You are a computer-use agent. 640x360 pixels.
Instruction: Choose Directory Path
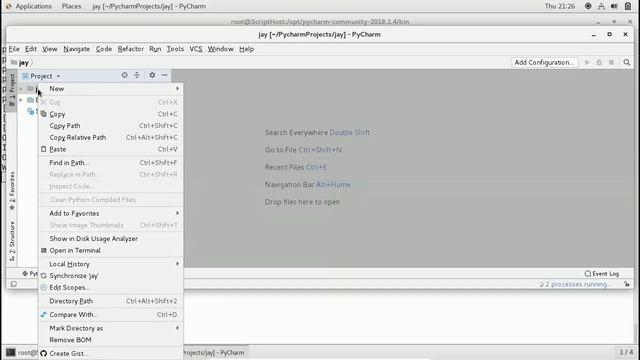click(111, 301)
